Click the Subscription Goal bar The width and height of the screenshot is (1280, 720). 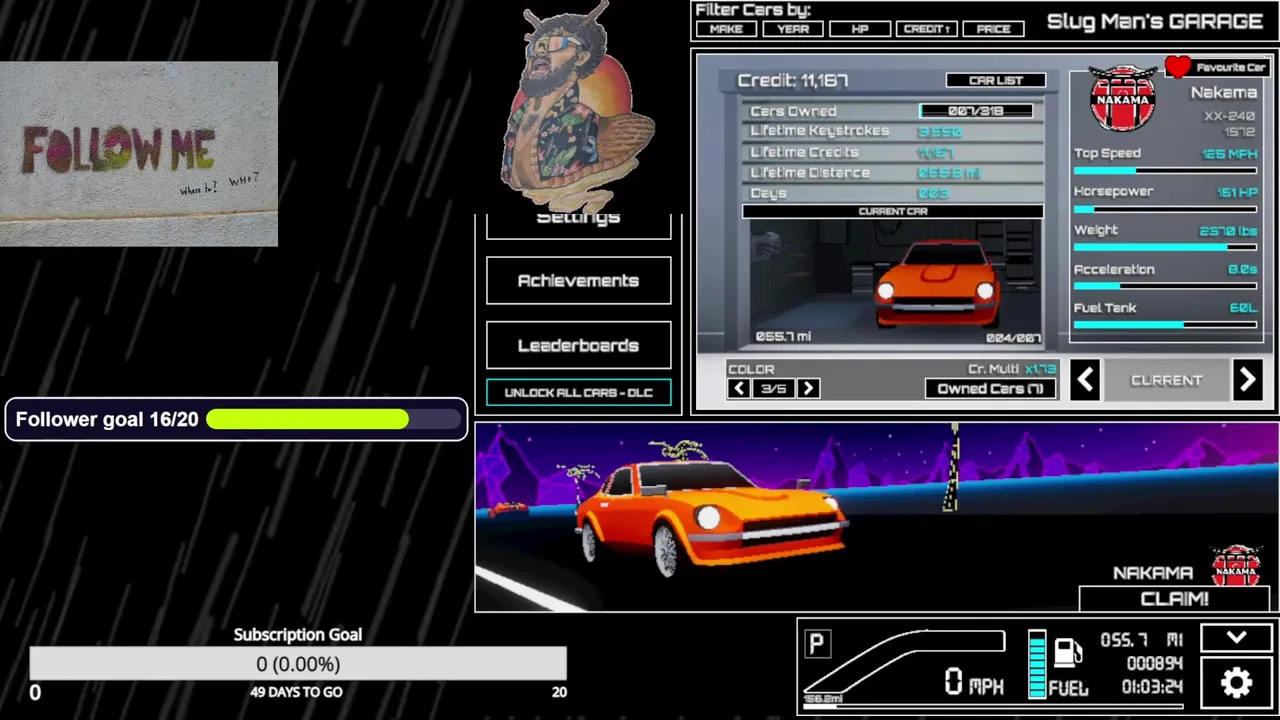tap(298, 664)
